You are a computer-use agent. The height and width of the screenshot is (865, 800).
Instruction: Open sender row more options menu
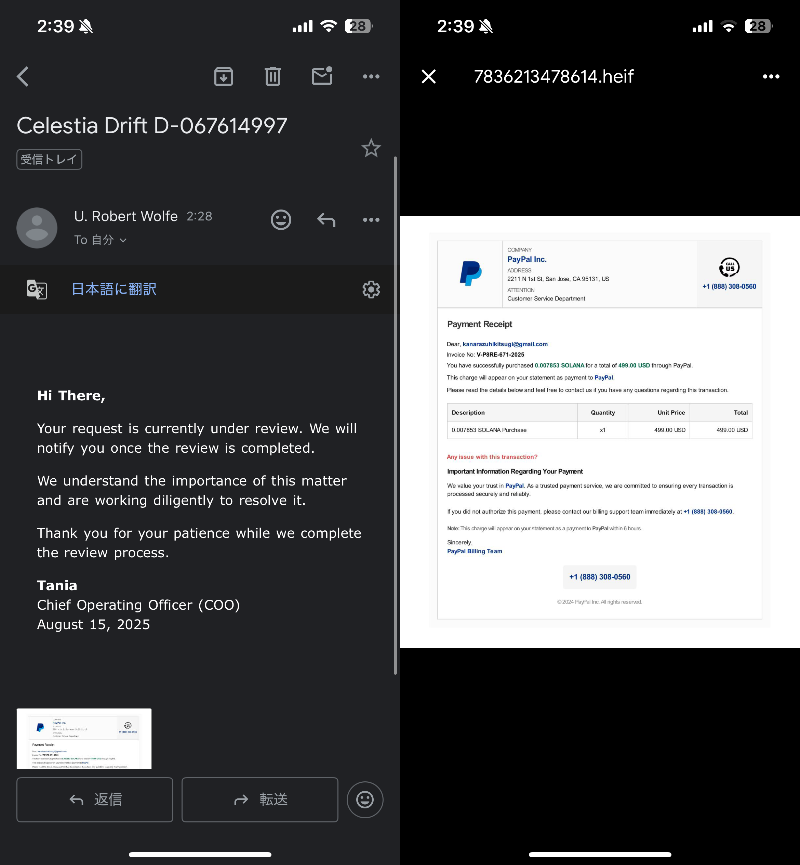(x=371, y=220)
